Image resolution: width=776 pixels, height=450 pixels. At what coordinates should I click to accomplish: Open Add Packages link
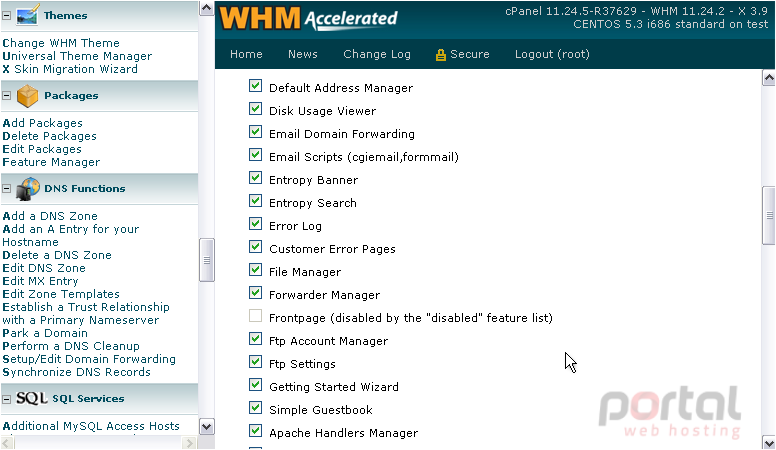click(43, 123)
